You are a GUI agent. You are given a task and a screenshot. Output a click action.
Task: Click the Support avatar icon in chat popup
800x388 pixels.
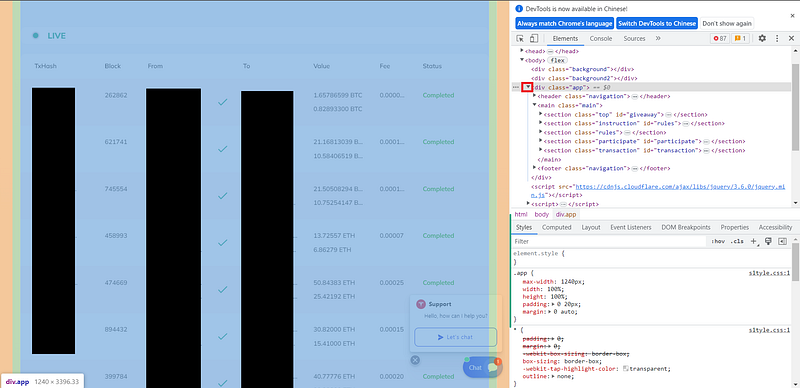[421, 304]
